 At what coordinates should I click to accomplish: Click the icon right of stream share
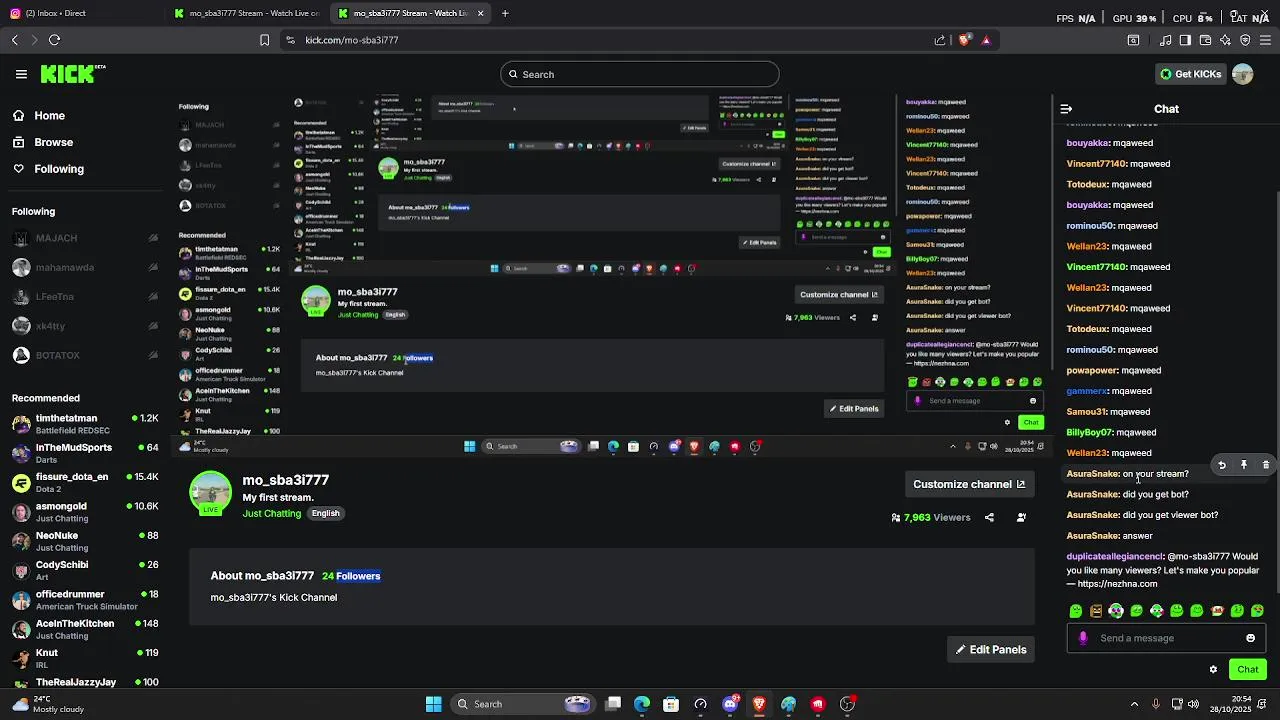point(1021,518)
